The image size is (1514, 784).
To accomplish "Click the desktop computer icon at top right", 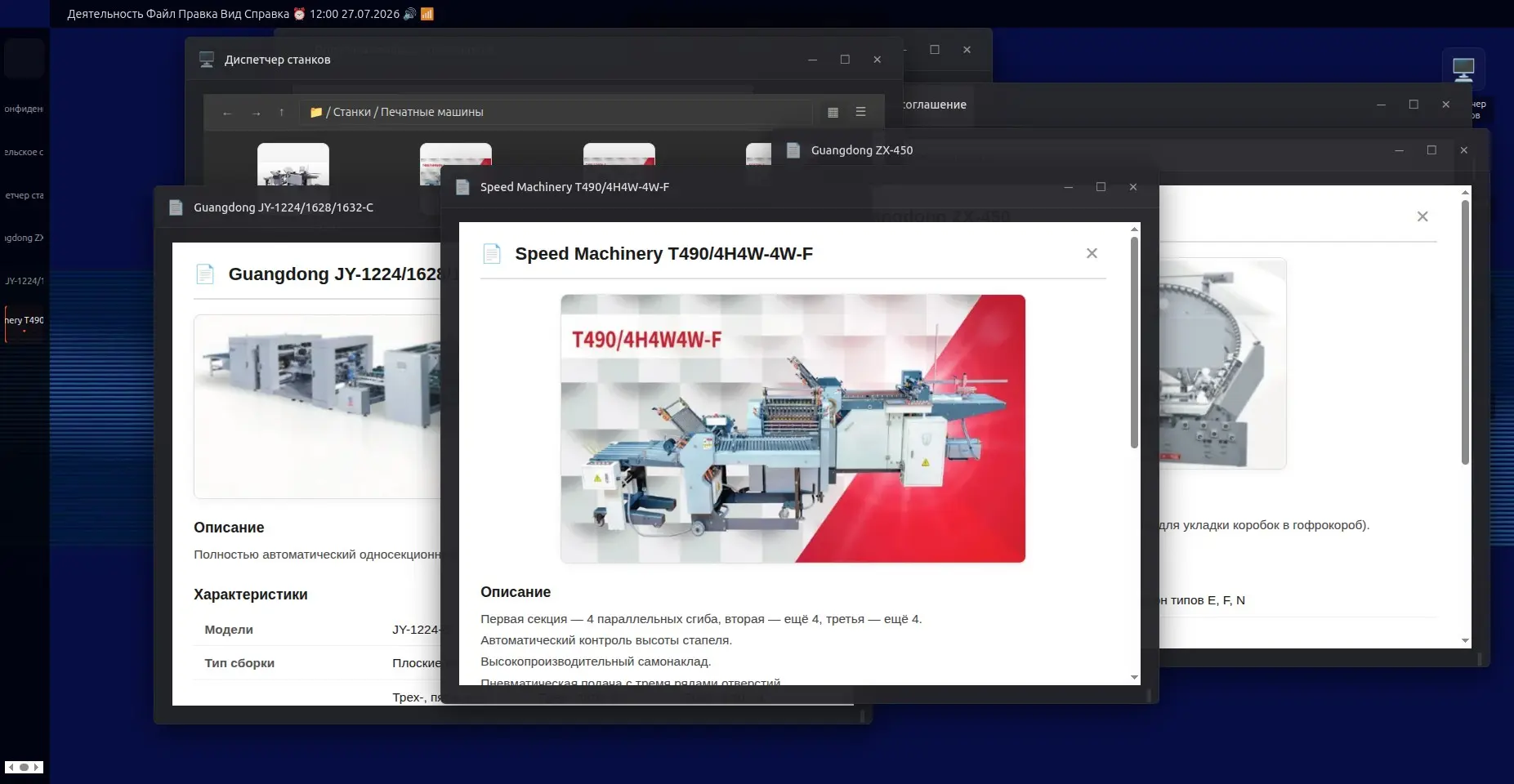I will click(1463, 69).
